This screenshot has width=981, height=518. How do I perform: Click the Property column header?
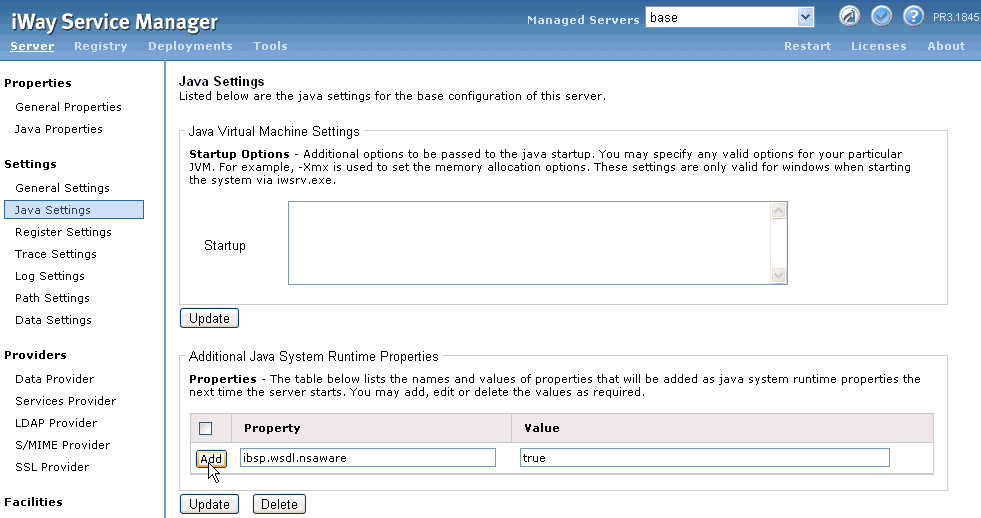[272, 428]
